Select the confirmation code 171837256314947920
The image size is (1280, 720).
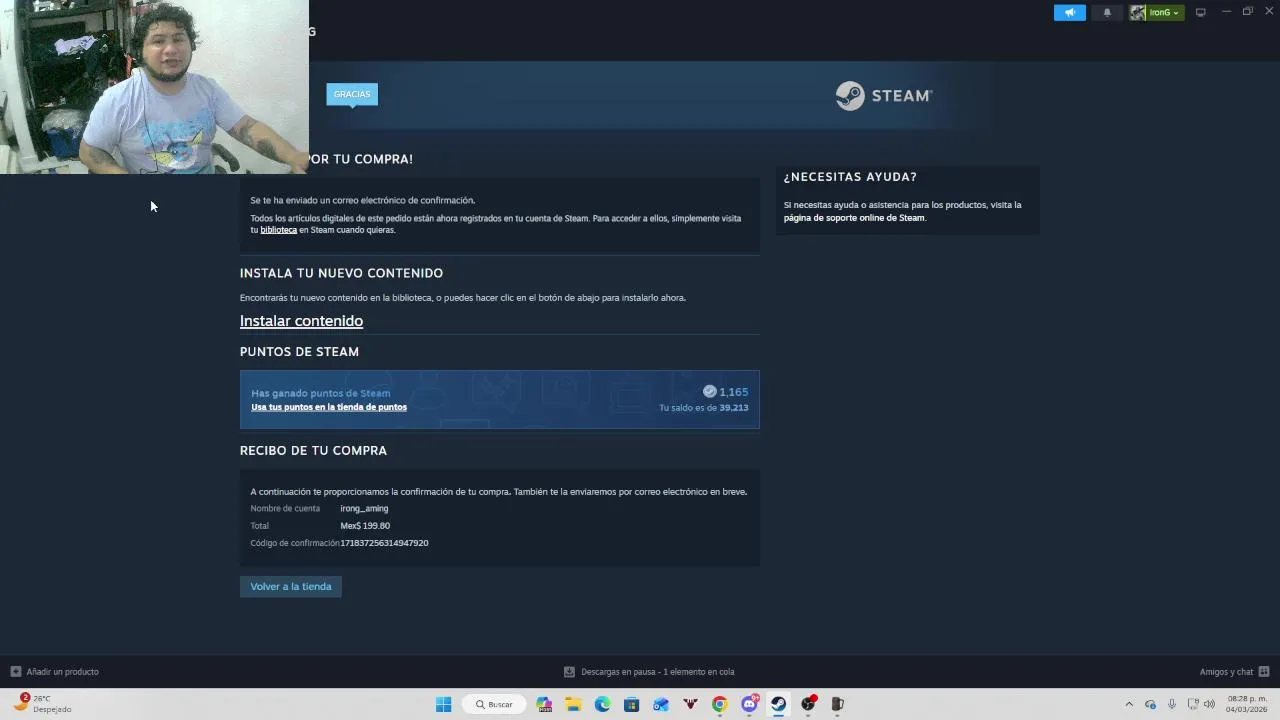click(384, 543)
